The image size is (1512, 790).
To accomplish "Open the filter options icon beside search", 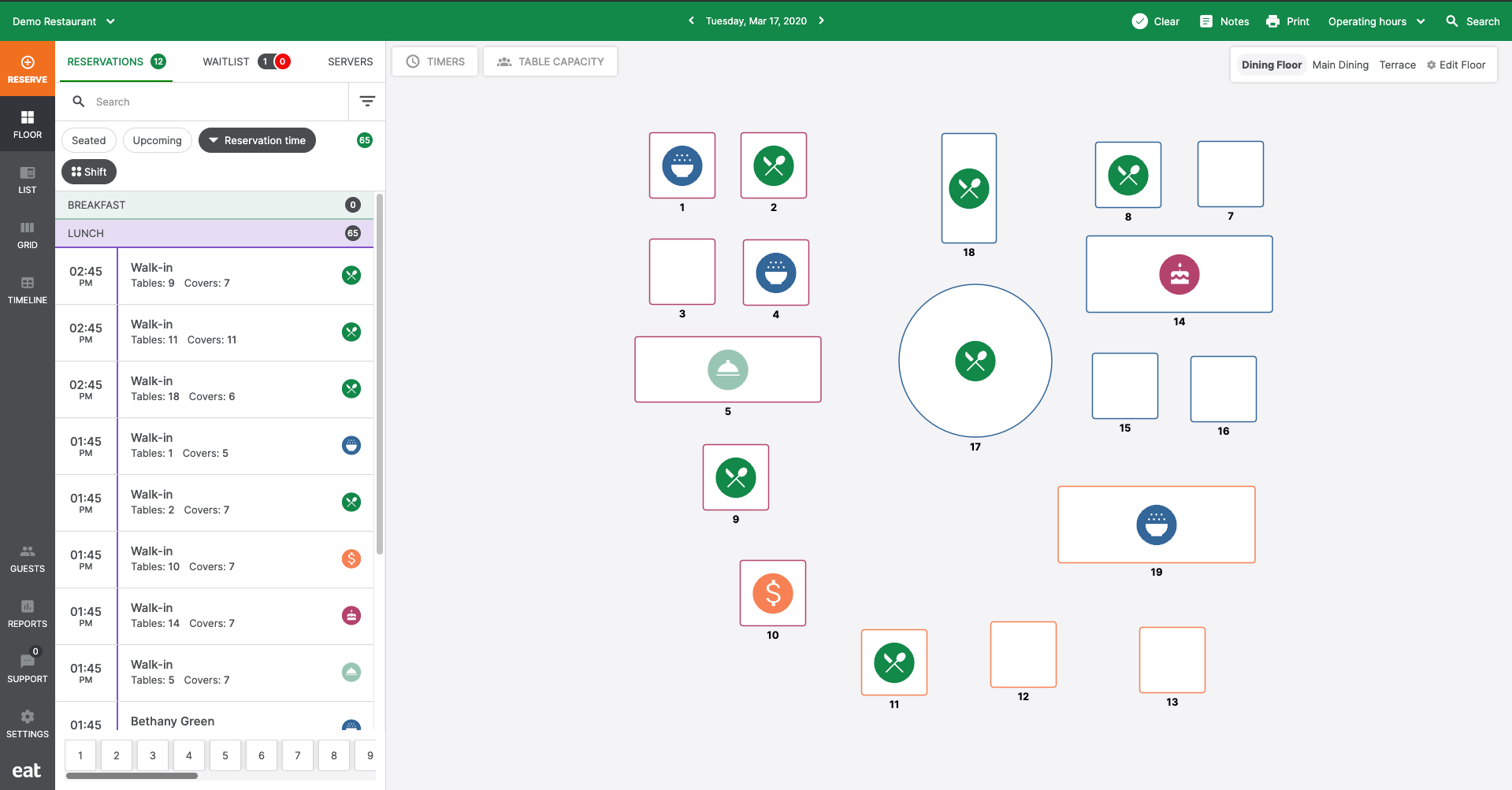I will [367, 101].
